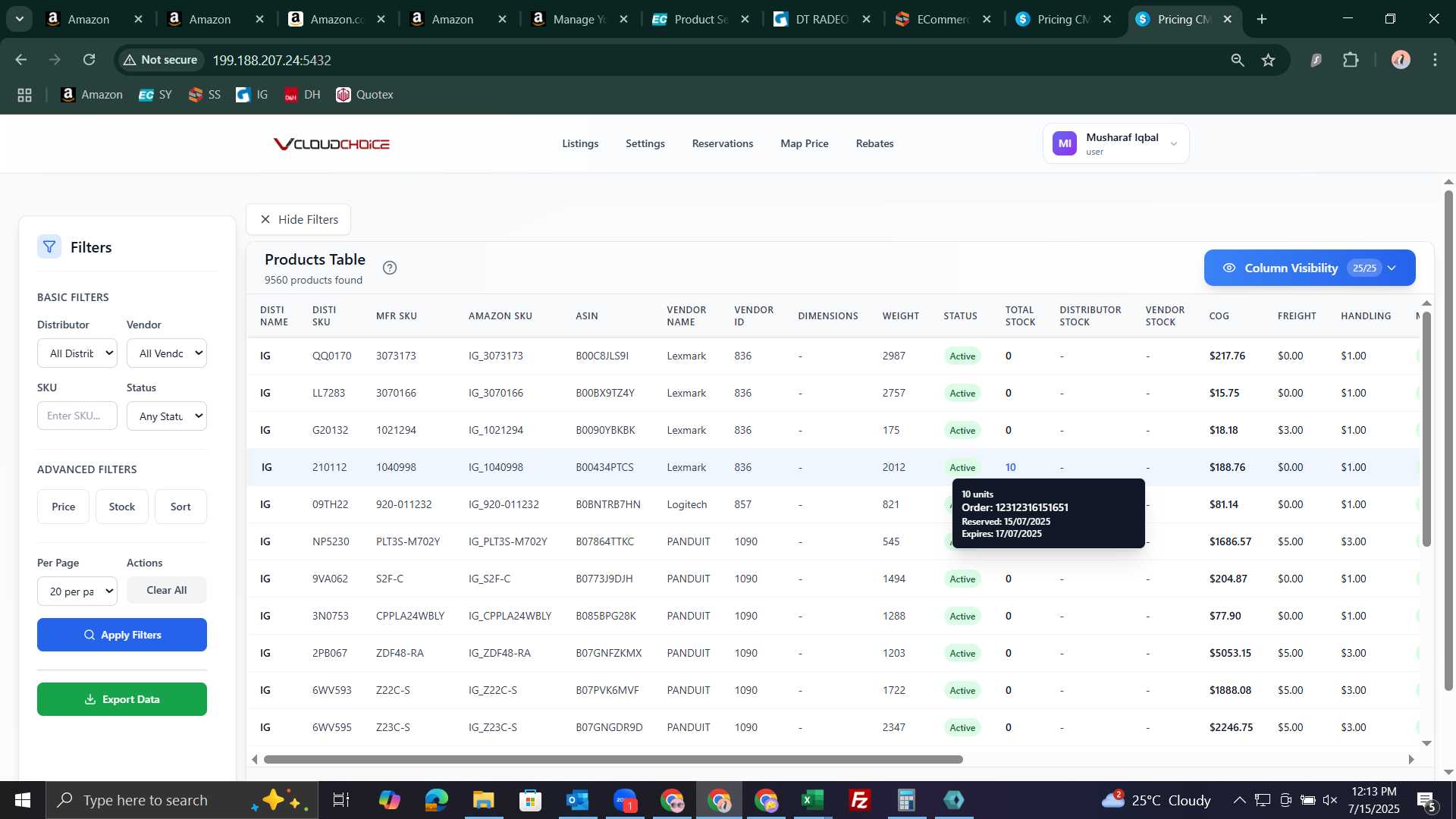This screenshot has height=819, width=1456.
Task: Open the Settings menu
Action: point(645,143)
